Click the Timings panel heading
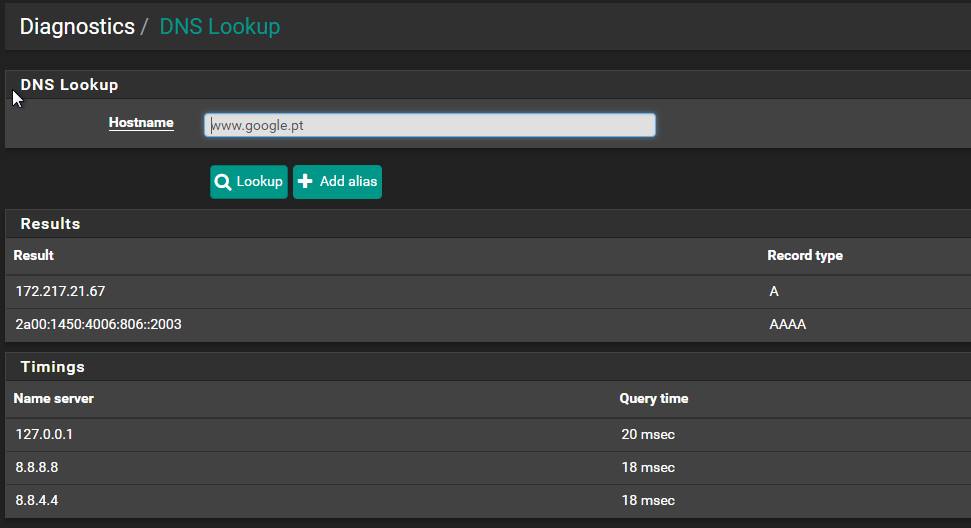The image size is (971, 528). tap(52, 366)
